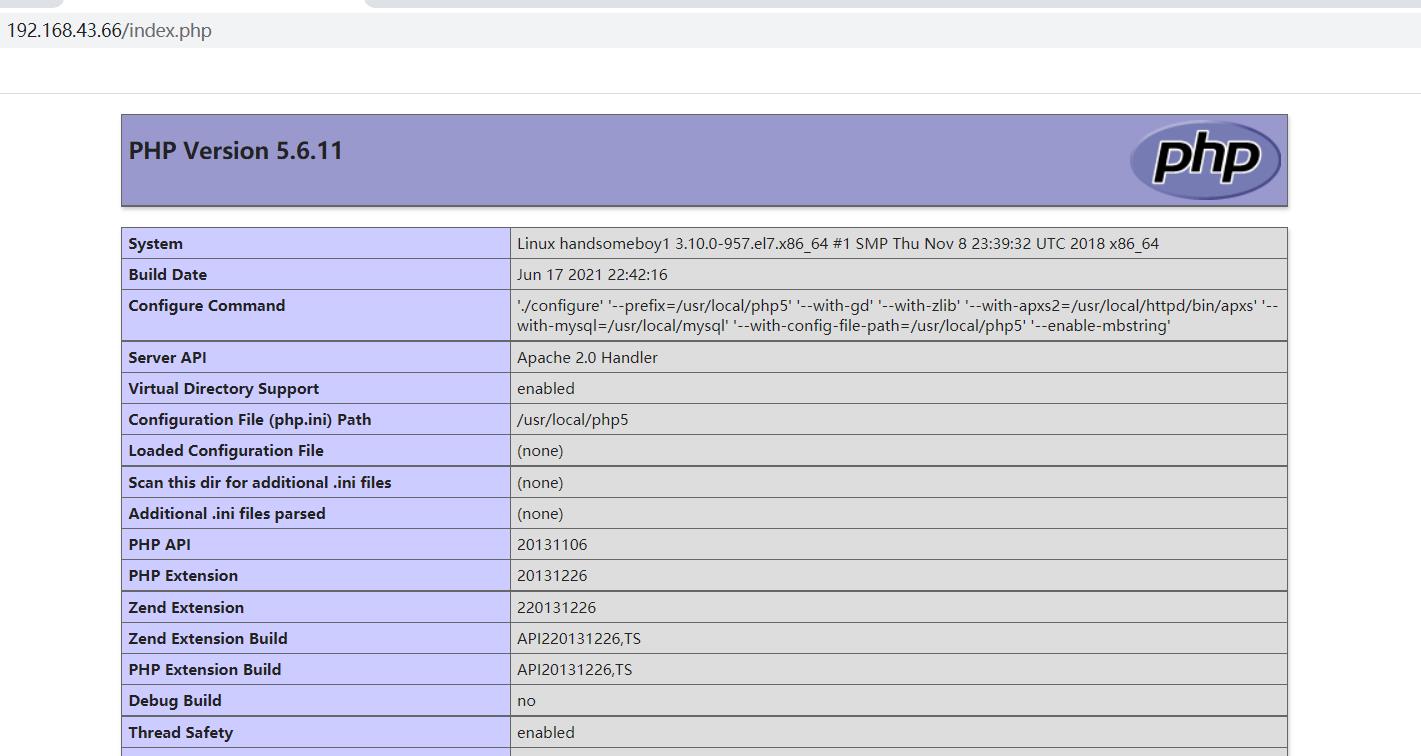Select the "Debug Build" label
The width and height of the screenshot is (1421, 756).
tap(175, 701)
